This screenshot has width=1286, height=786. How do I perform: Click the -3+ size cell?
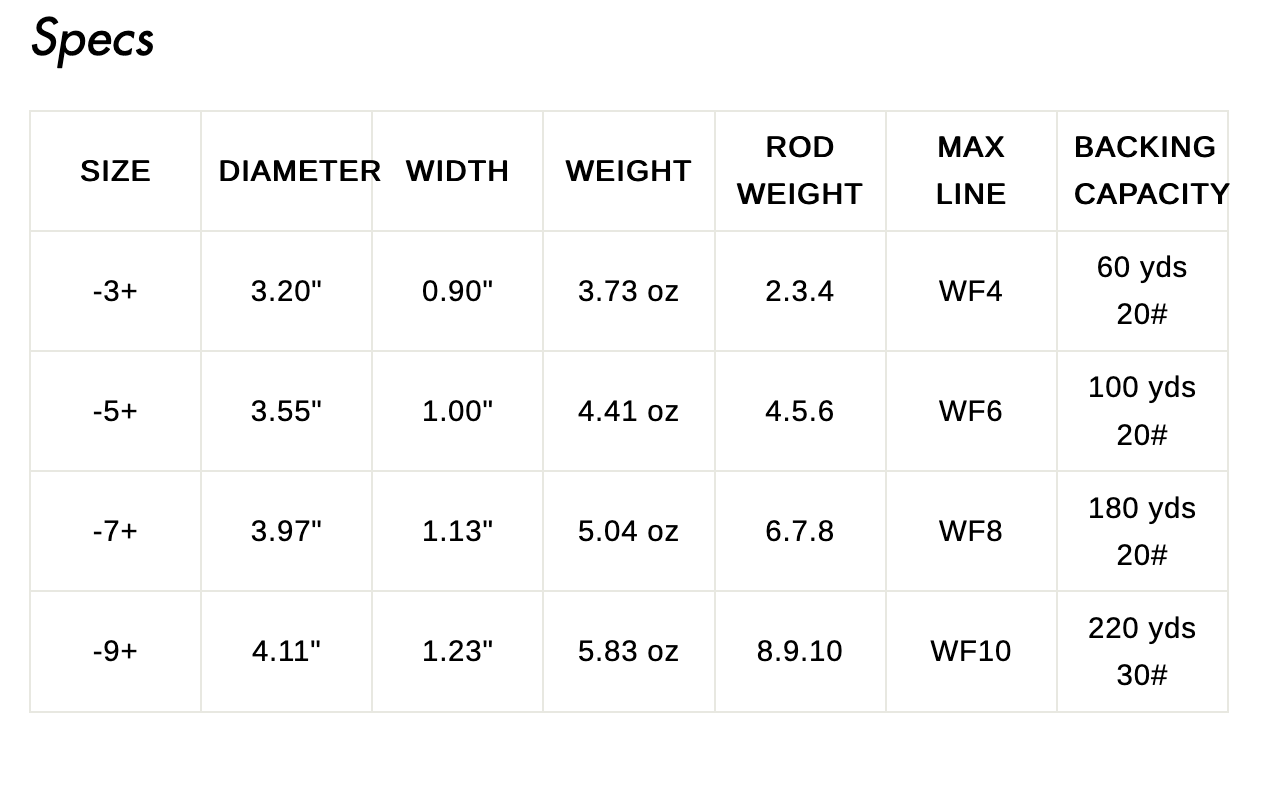tap(116, 291)
